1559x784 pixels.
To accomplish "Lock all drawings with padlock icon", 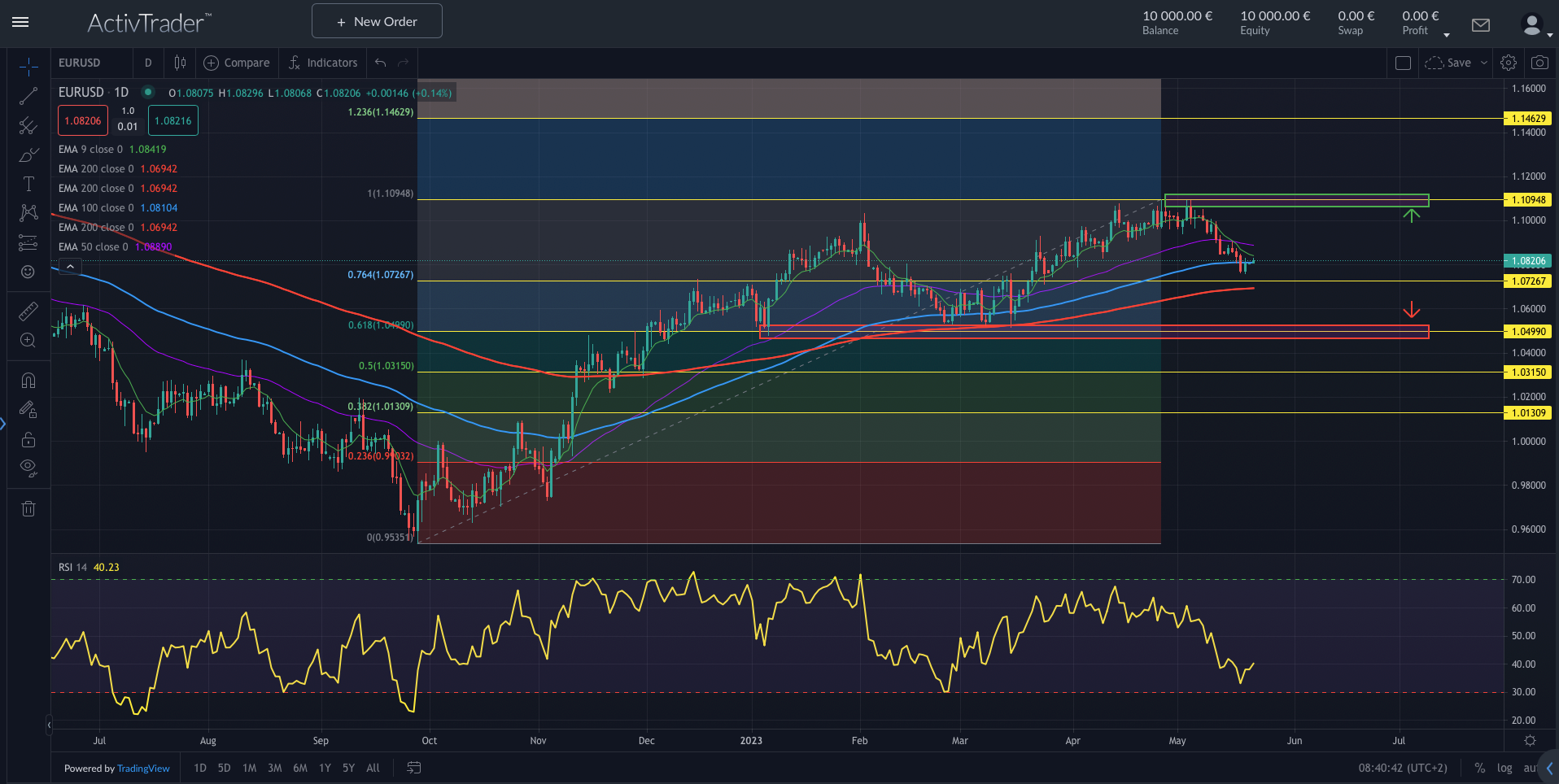I will [28, 439].
